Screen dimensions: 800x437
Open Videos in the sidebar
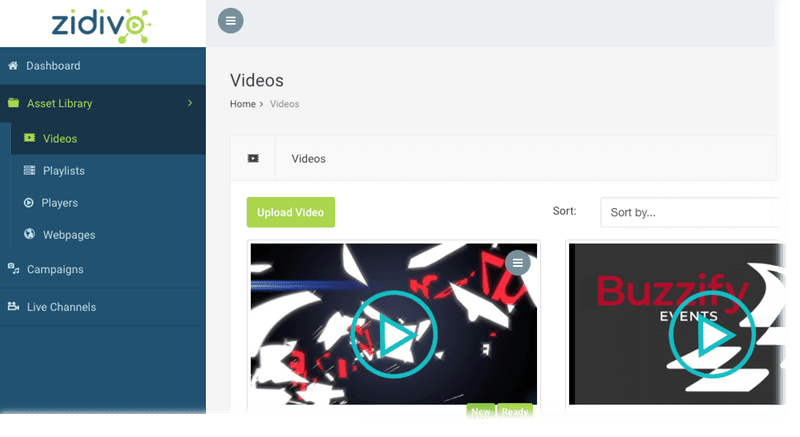point(59,139)
